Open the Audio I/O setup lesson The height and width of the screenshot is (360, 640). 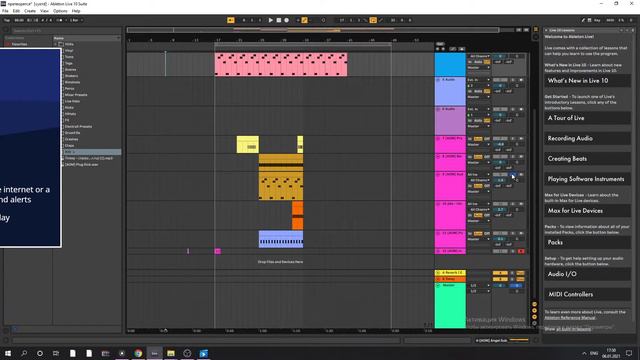pos(587,274)
